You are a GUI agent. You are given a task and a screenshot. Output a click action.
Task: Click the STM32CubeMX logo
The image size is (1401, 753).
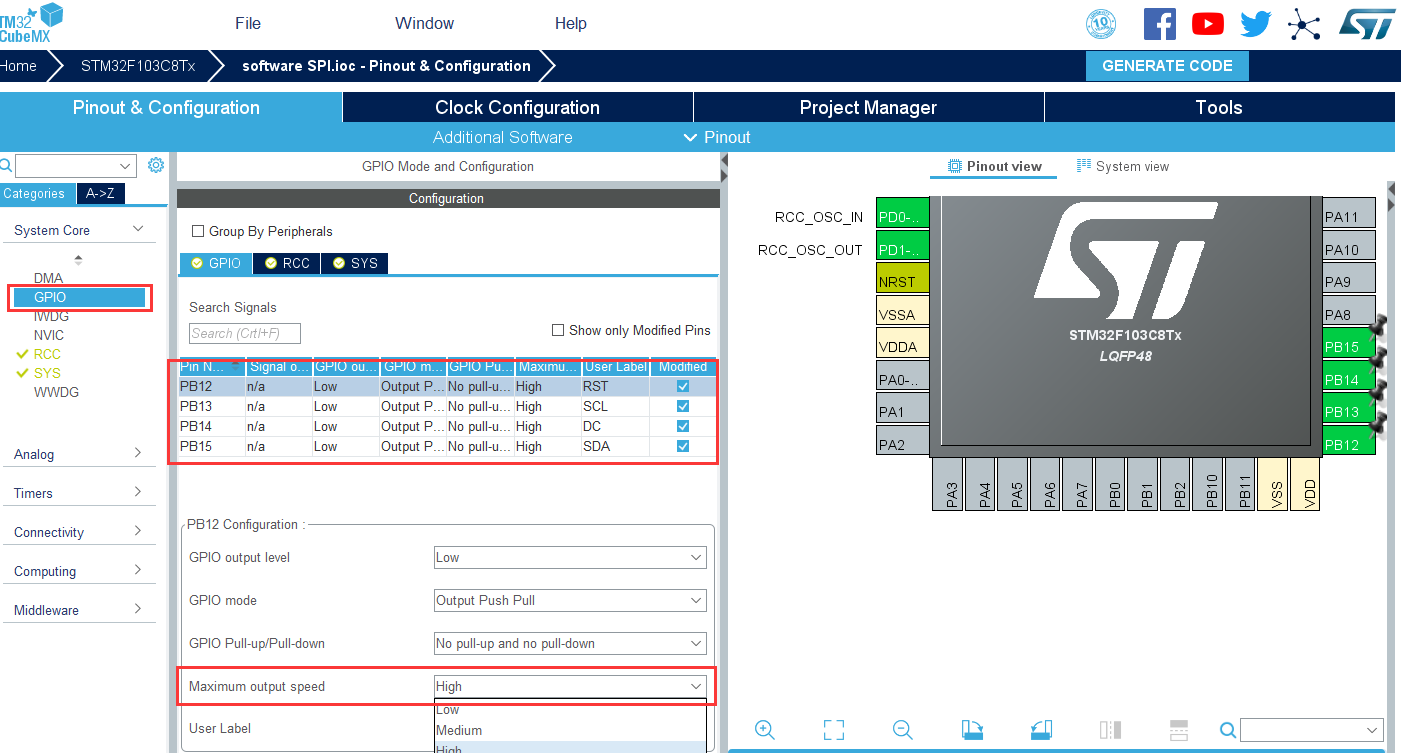click(32, 23)
